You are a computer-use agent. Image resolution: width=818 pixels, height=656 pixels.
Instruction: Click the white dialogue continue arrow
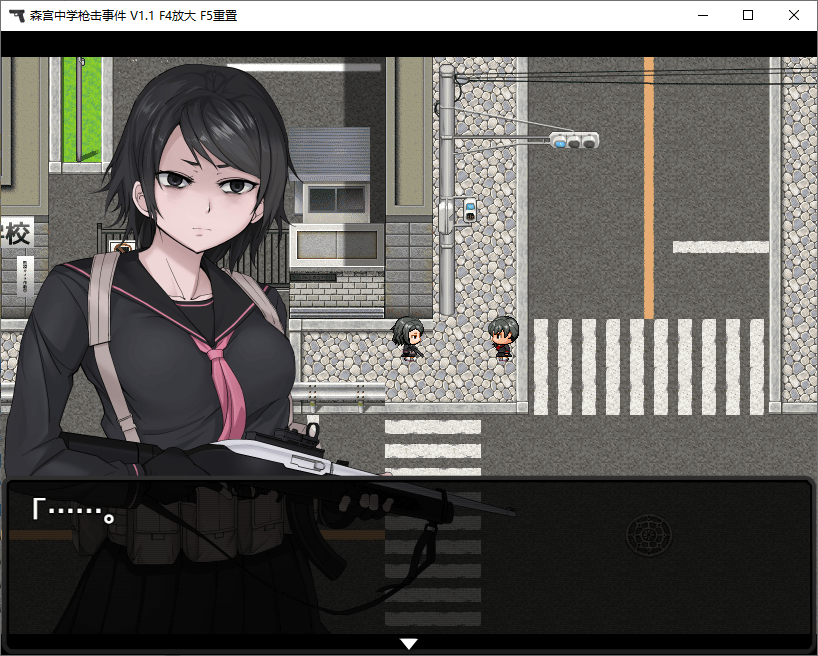[x=408, y=644]
